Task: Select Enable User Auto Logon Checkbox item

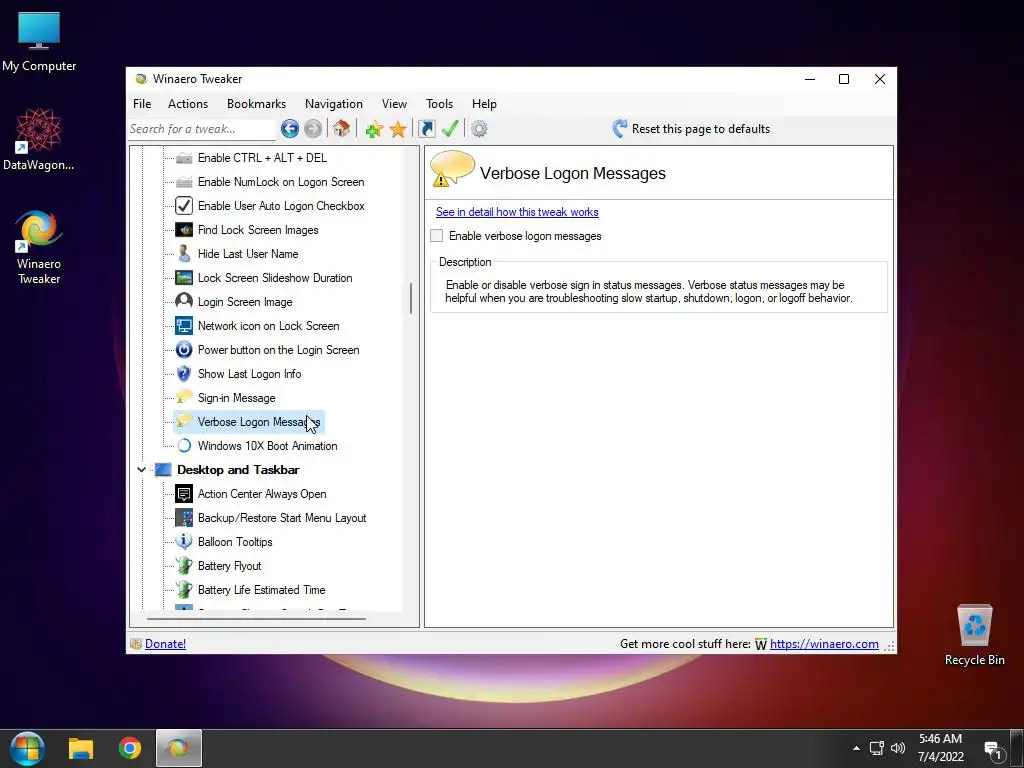Action: point(281,206)
